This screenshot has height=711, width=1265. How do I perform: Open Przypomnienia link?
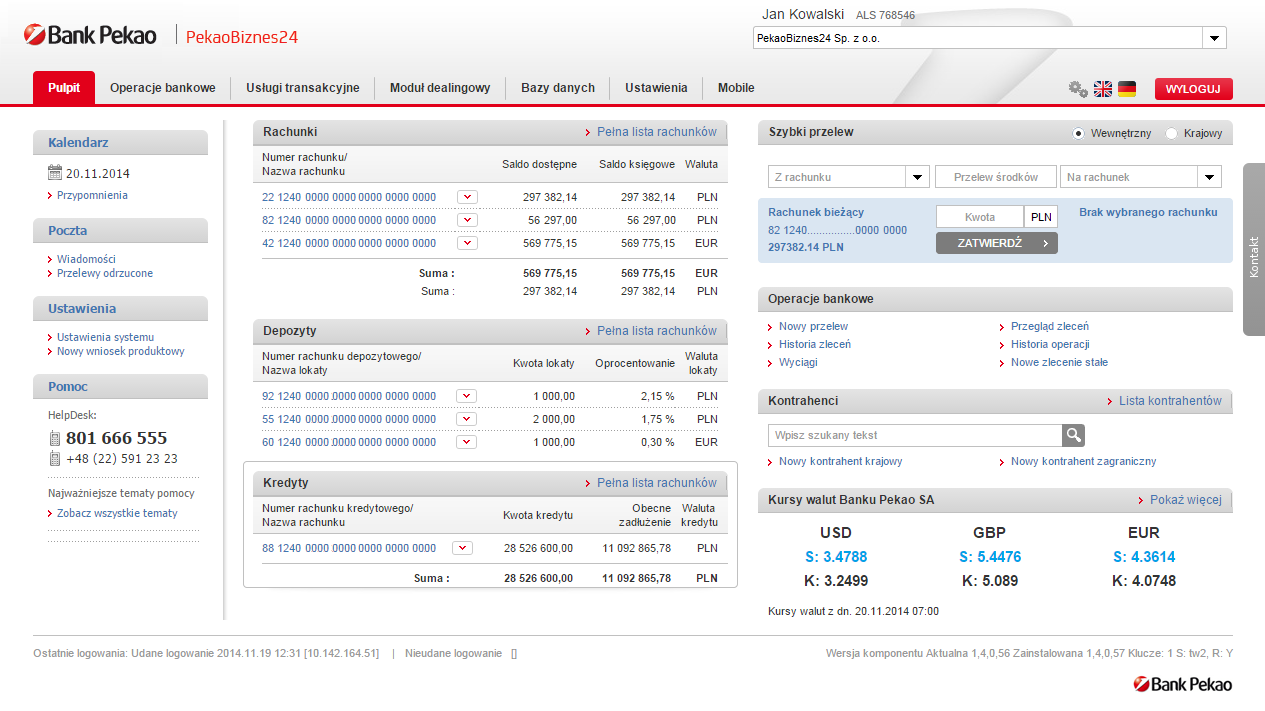92,195
